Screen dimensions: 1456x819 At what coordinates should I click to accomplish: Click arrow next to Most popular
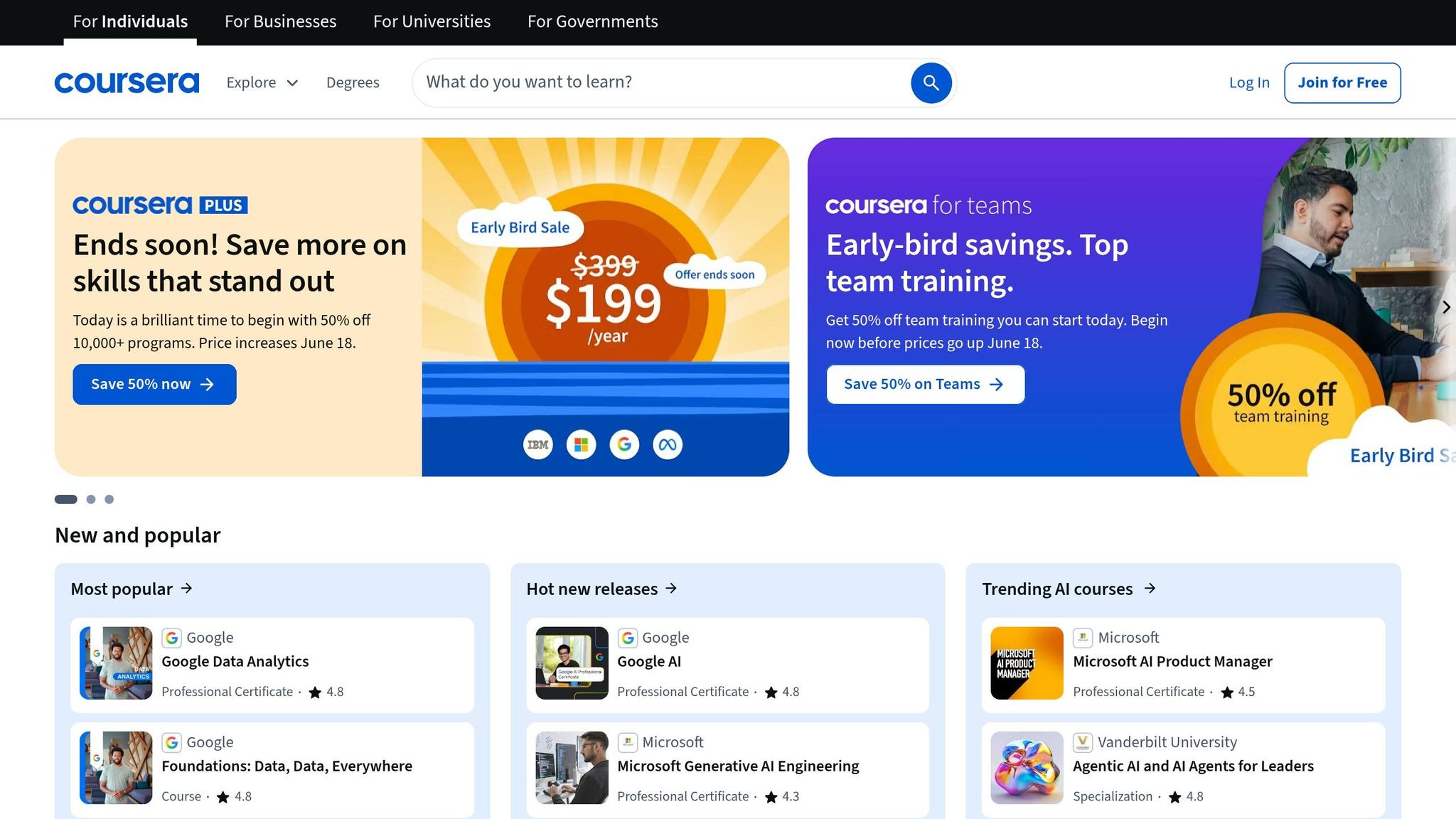tap(186, 588)
